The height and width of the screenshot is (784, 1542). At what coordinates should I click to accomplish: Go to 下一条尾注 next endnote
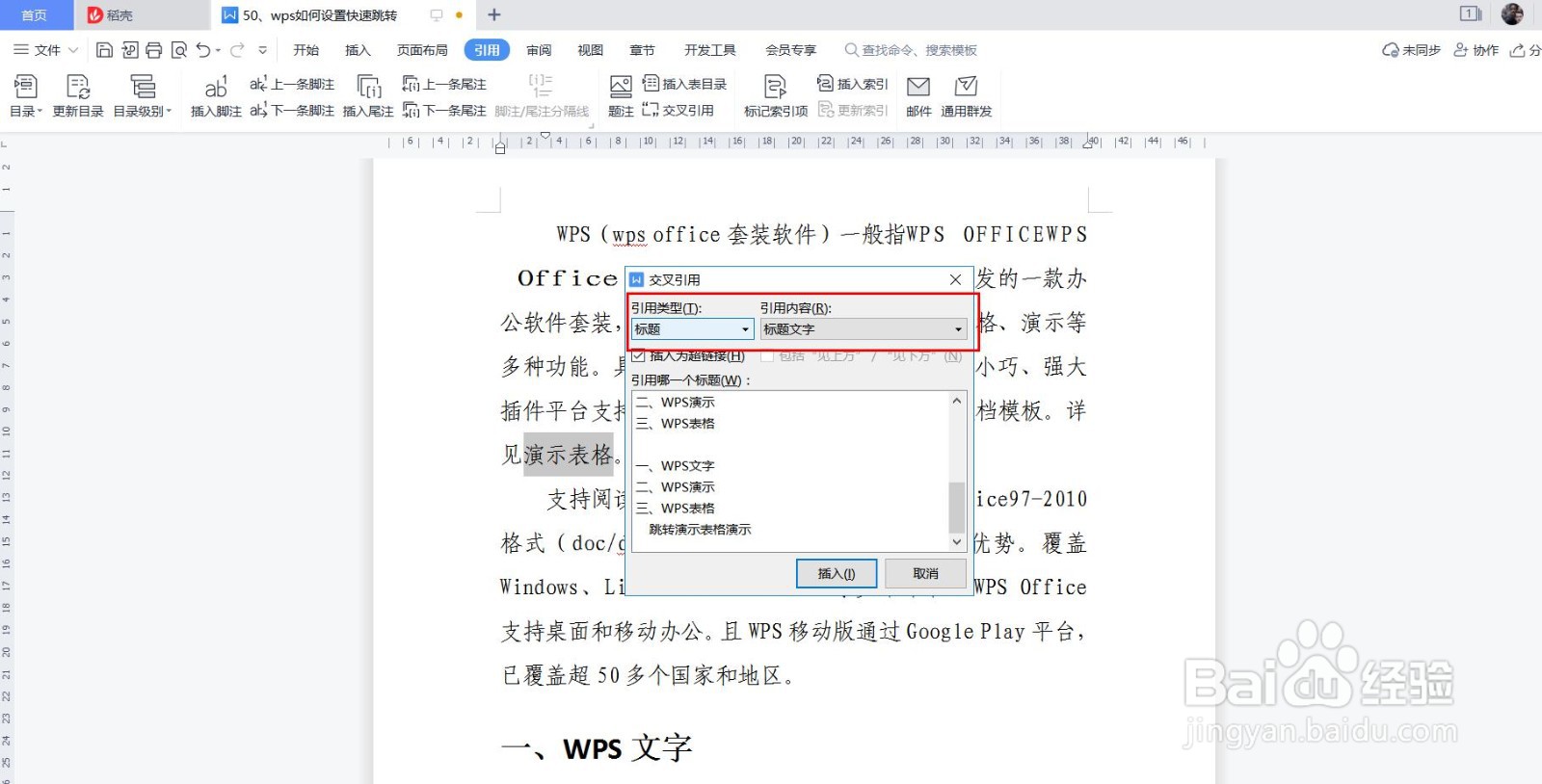(444, 111)
